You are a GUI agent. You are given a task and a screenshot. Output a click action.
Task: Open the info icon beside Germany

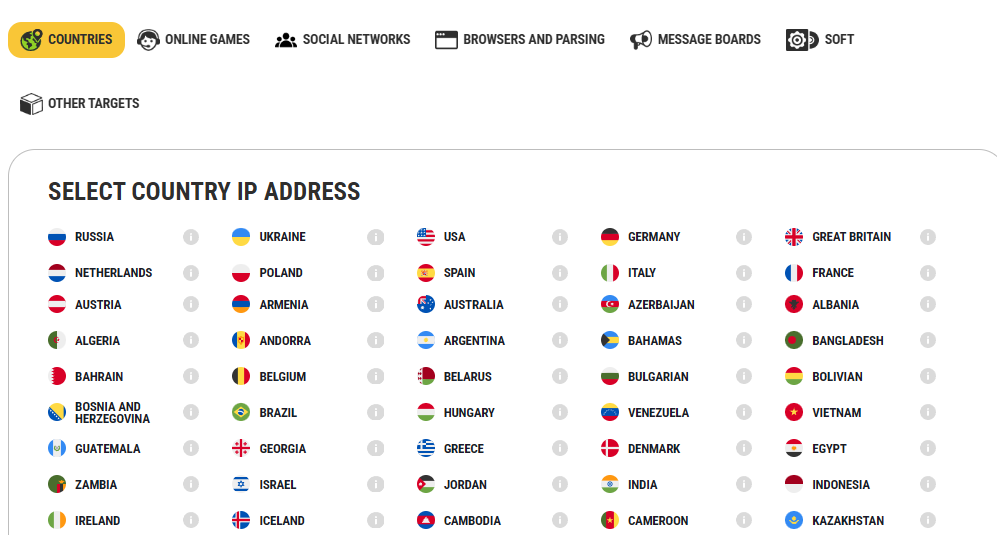[x=744, y=237]
